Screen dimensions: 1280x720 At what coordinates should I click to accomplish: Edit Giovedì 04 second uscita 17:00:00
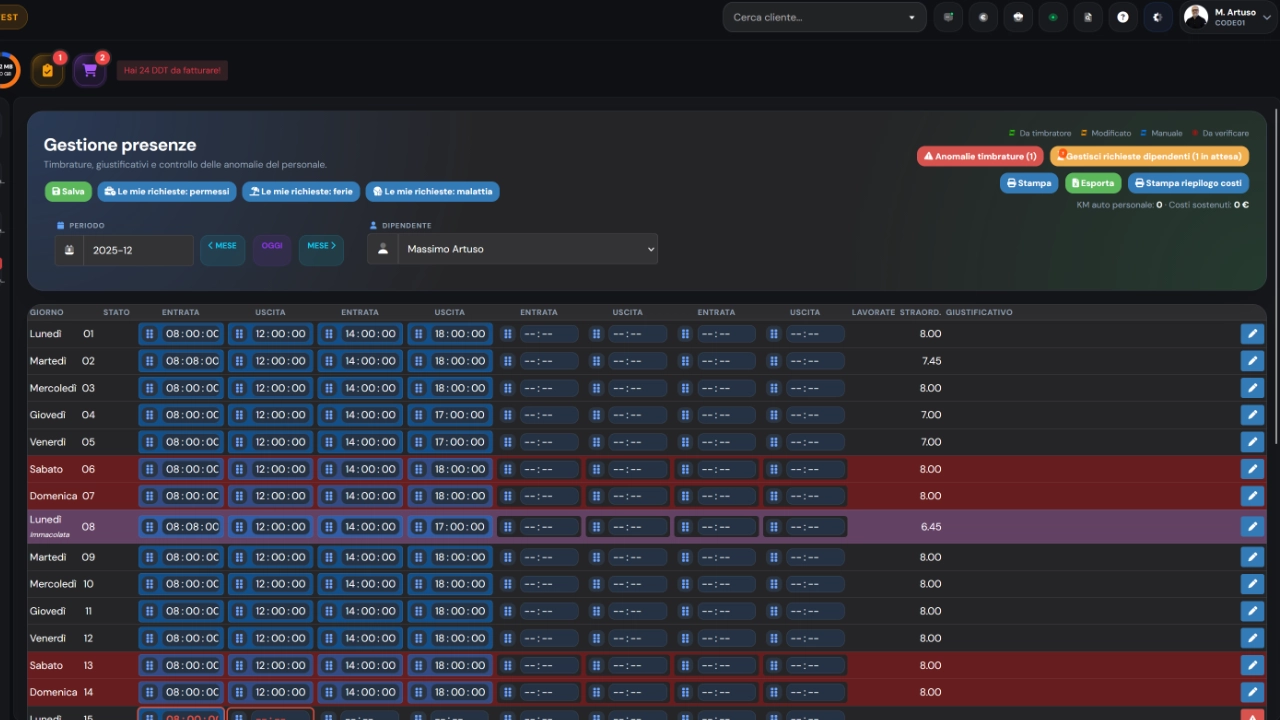(458, 415)
